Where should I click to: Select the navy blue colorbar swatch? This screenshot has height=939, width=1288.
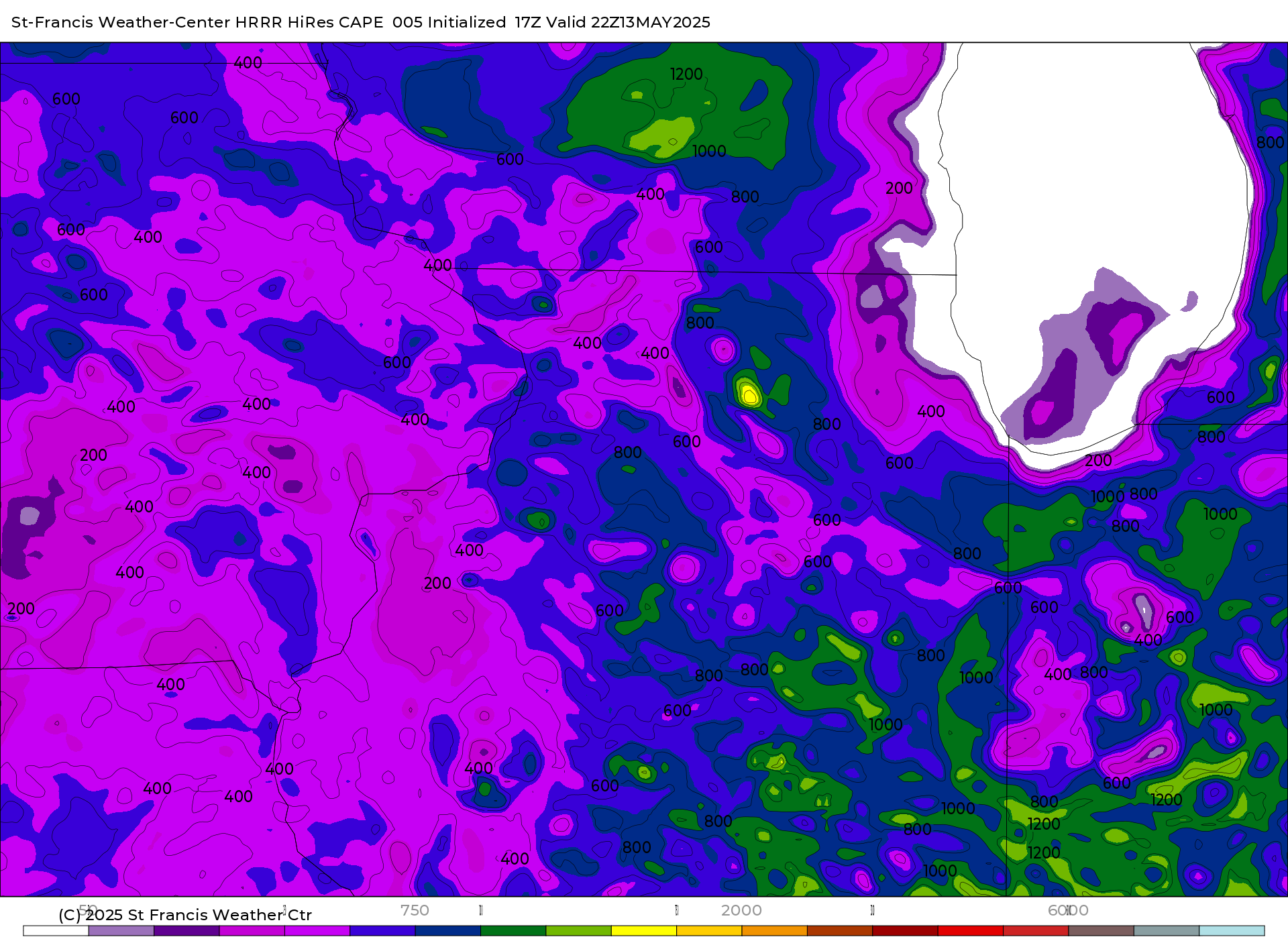point(448,931)
